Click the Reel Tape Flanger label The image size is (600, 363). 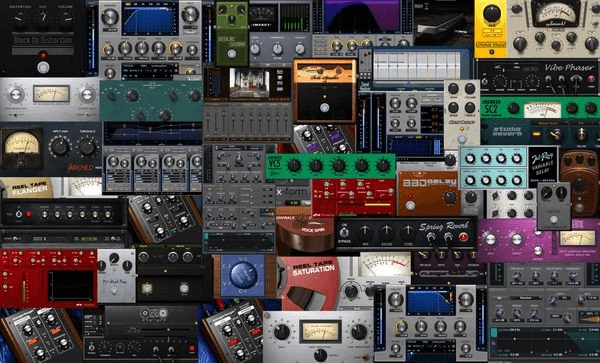[x=29, y=188]
